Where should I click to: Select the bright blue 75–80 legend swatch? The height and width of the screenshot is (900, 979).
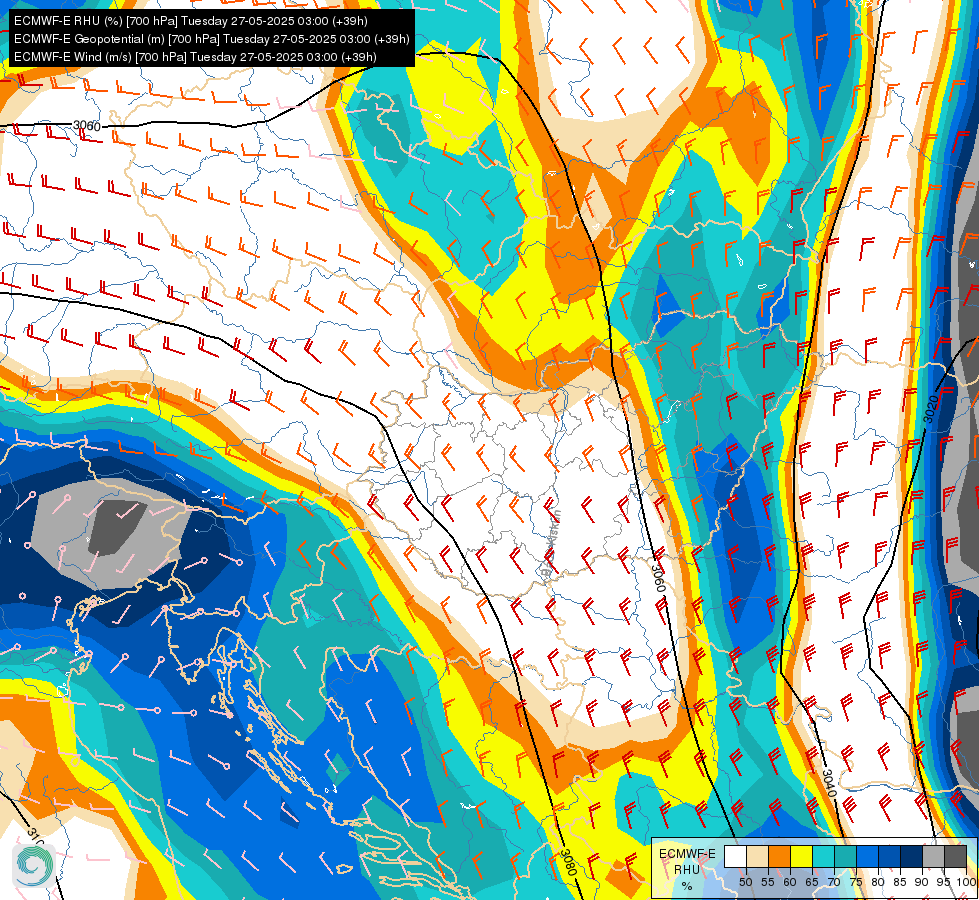pyautogui.click(x=867, y=856)
